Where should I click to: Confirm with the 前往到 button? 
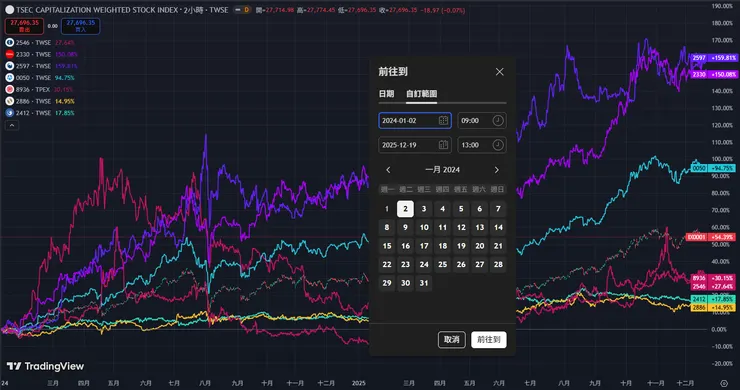tap(489, 339)
